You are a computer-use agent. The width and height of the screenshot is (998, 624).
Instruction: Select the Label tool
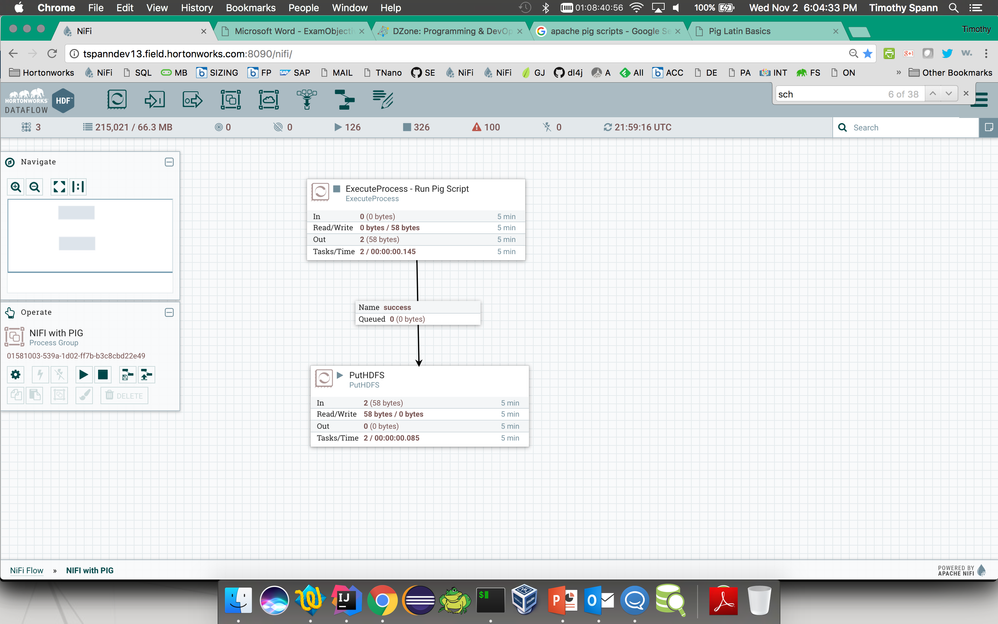click(x=383, y=99)
